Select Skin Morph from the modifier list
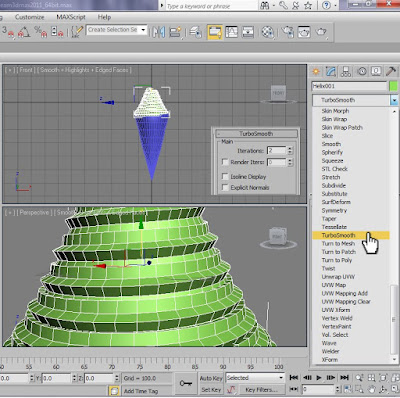 coord(335,111)
